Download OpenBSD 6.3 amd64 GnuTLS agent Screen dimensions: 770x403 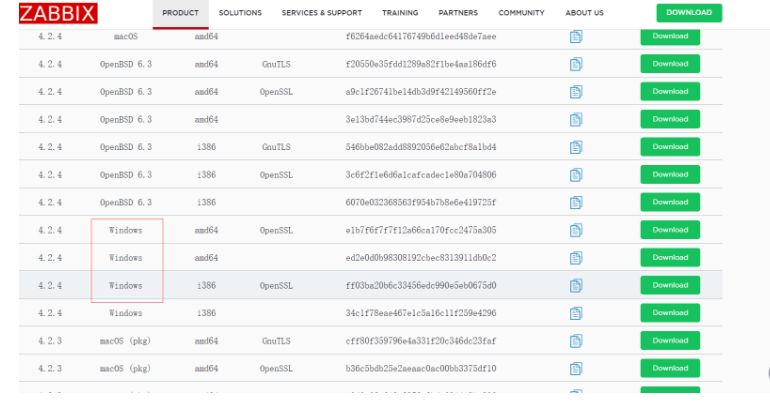[670, 64]
